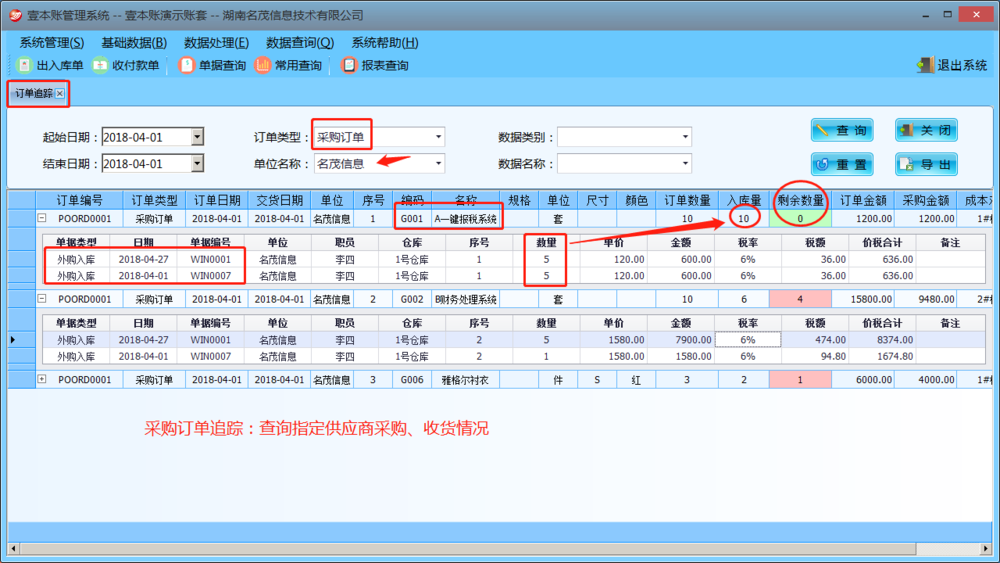Open the 数据处理(E) menu
The image size is (1000, 563).
tap(216, 43)
